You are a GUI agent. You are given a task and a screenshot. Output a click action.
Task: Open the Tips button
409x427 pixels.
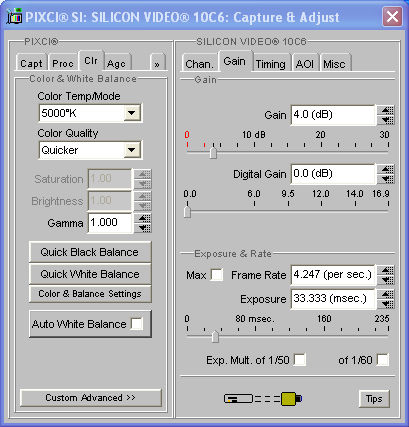[374, 399]
